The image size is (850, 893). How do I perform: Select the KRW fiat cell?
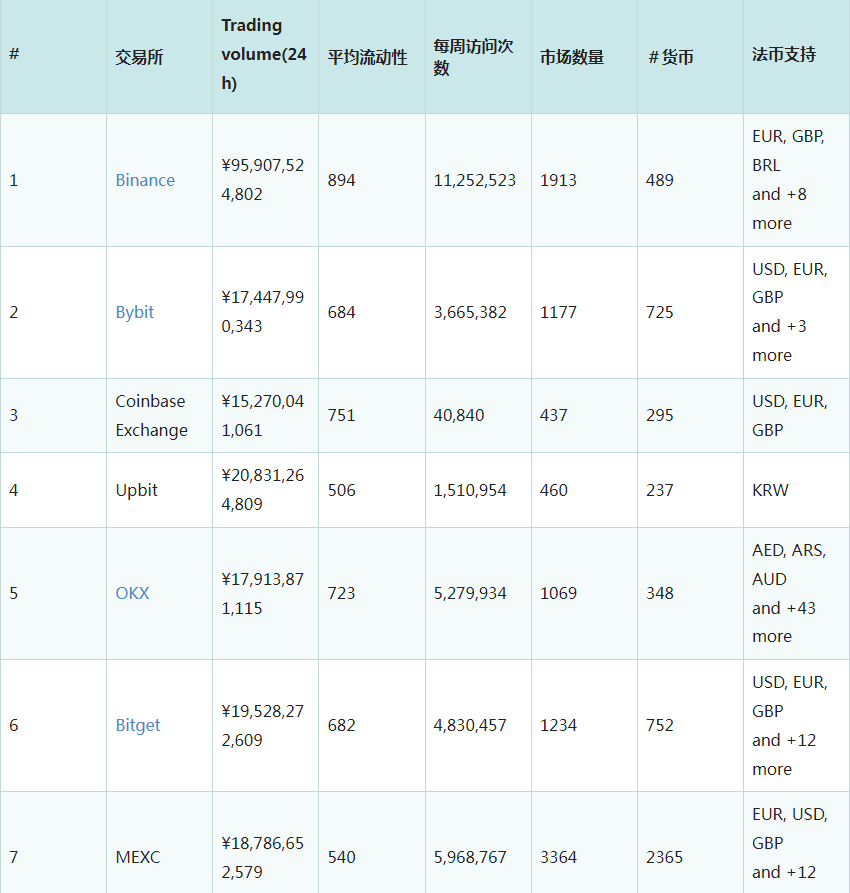(x=796, y=490)
